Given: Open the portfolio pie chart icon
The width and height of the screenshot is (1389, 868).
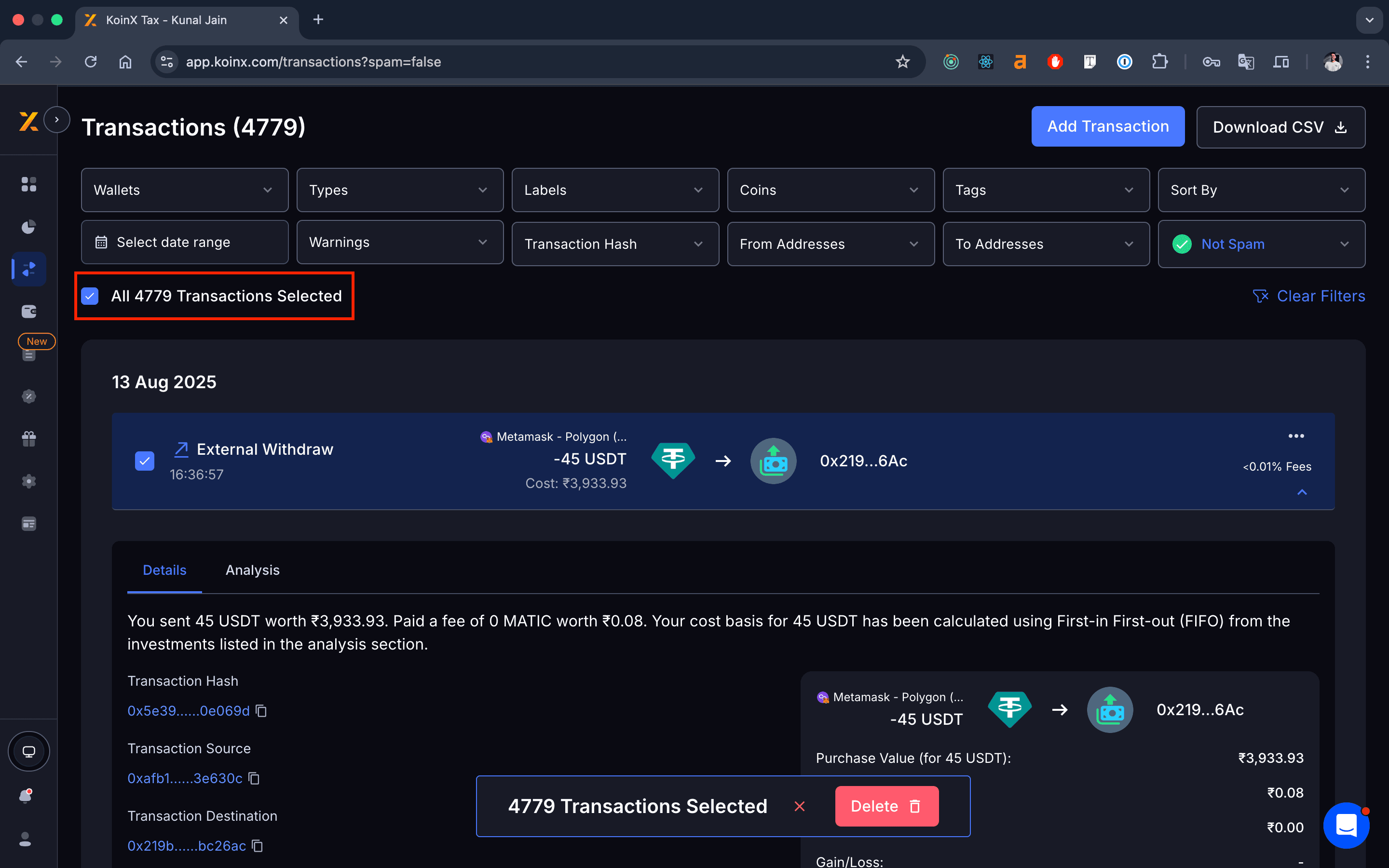Looking at the screenshot, I should pos(29,227).
